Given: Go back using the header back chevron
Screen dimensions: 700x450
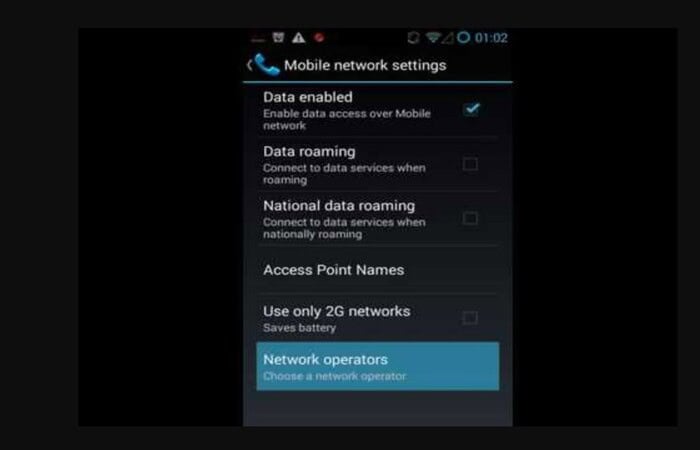Looking at the screenshot, I should (x=250, y=65).
